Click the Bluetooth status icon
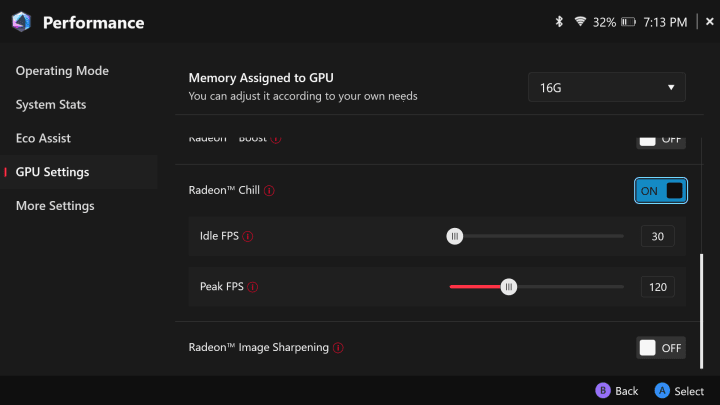720x405 pixels. pos(559,22)
